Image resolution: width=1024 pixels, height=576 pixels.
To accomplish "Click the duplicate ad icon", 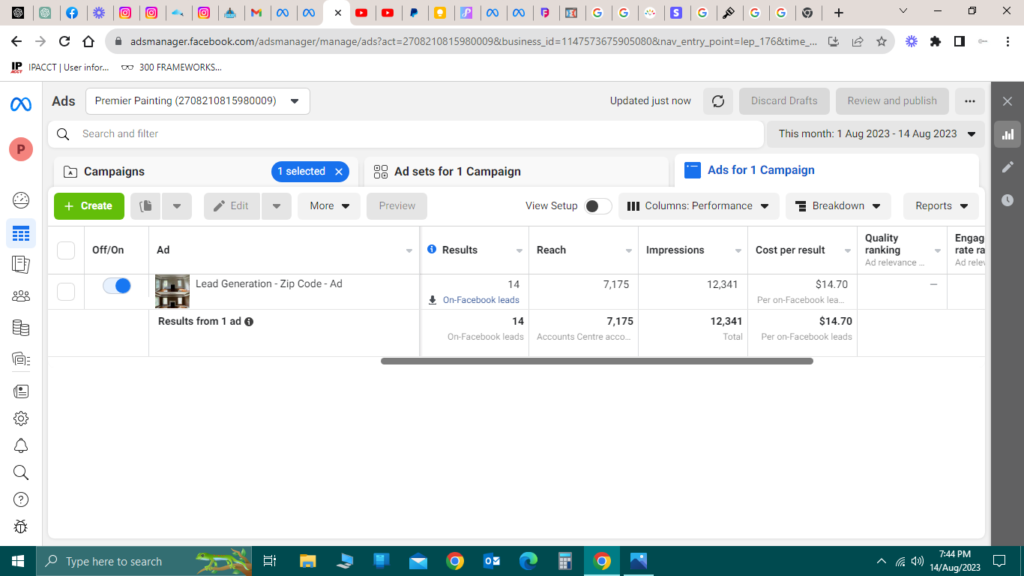I will pyautogui.click(x=146, y=206).
